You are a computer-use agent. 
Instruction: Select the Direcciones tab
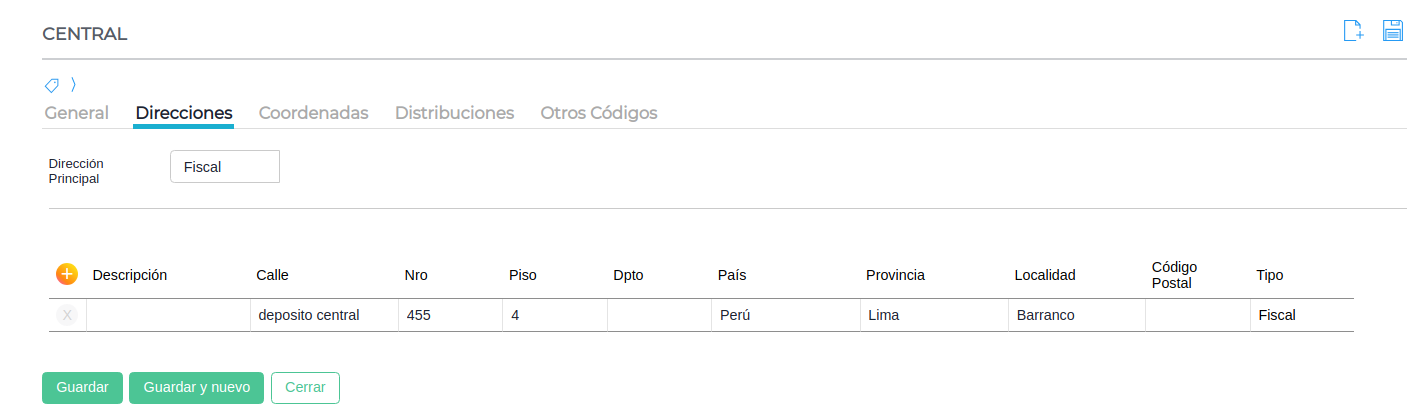tap(184, 113)
